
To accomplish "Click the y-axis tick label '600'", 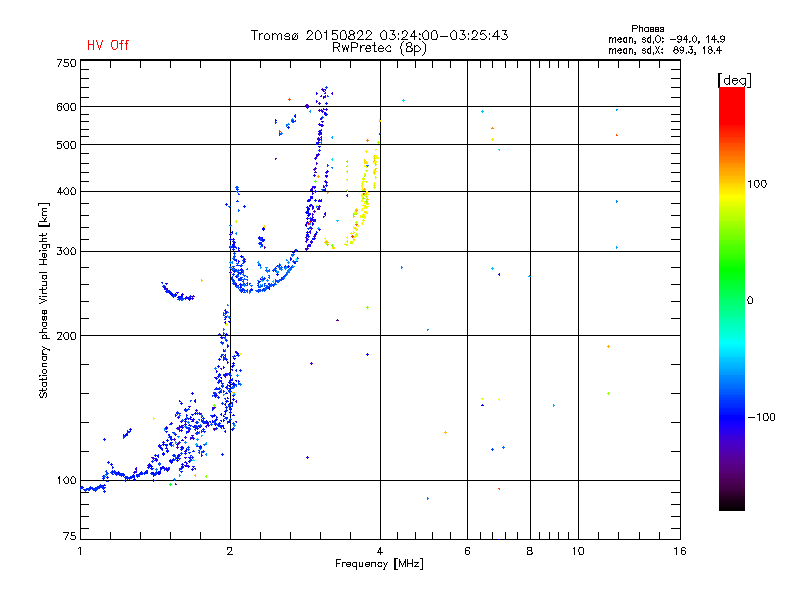I will (66, 107).
